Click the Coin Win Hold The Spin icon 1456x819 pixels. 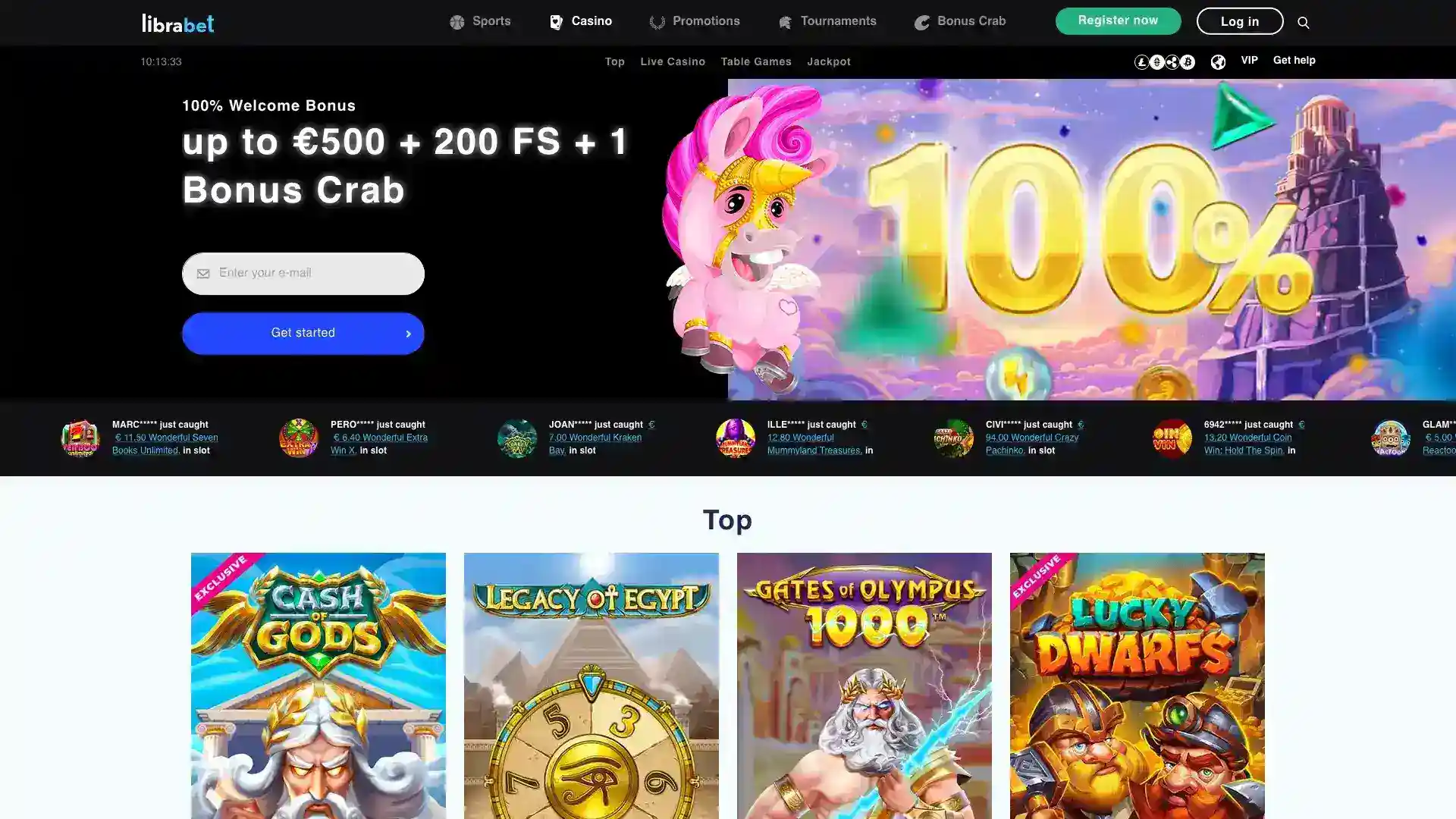(x=1172, y=438)
